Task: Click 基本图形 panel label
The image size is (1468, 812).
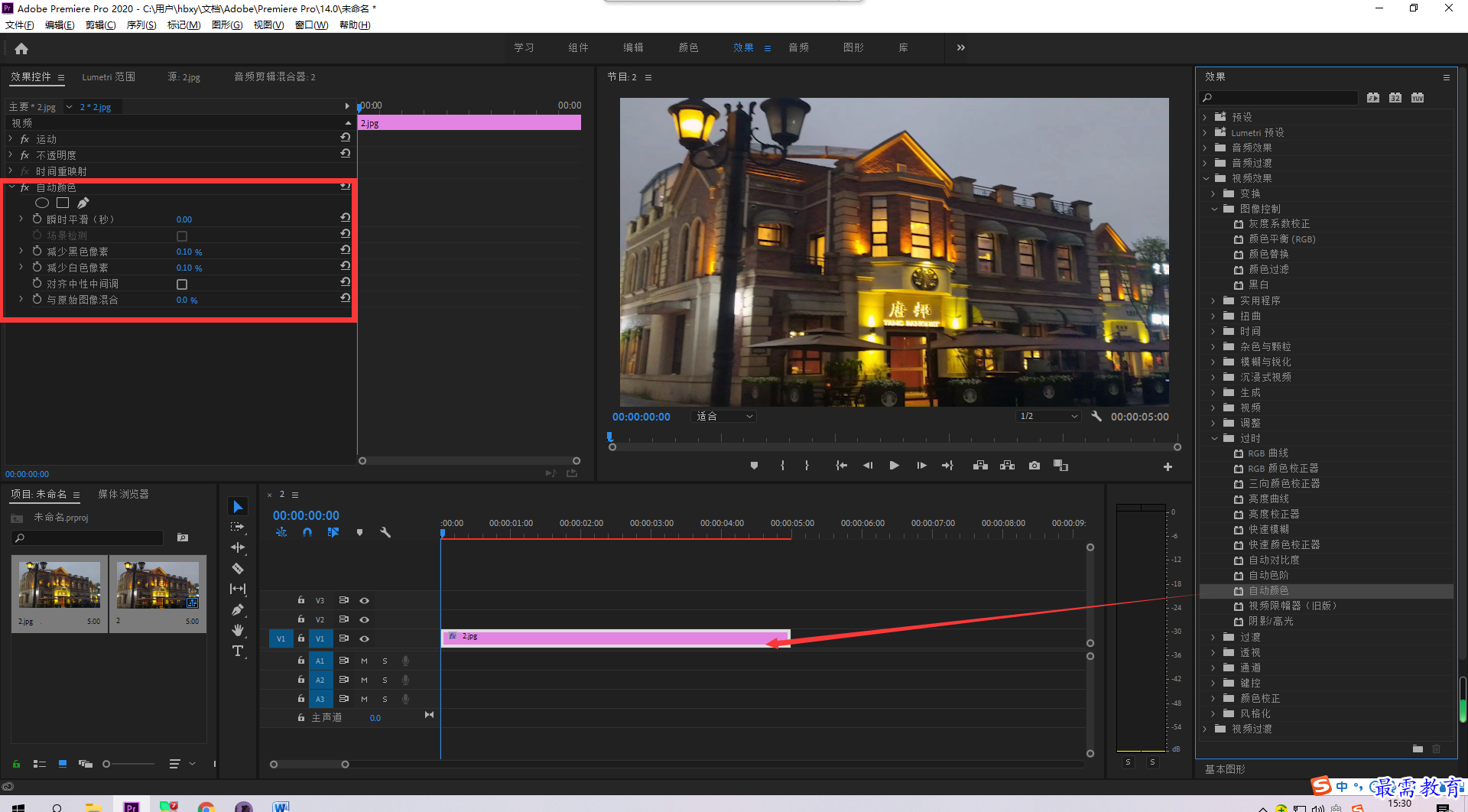Action: coord(1225,769)
